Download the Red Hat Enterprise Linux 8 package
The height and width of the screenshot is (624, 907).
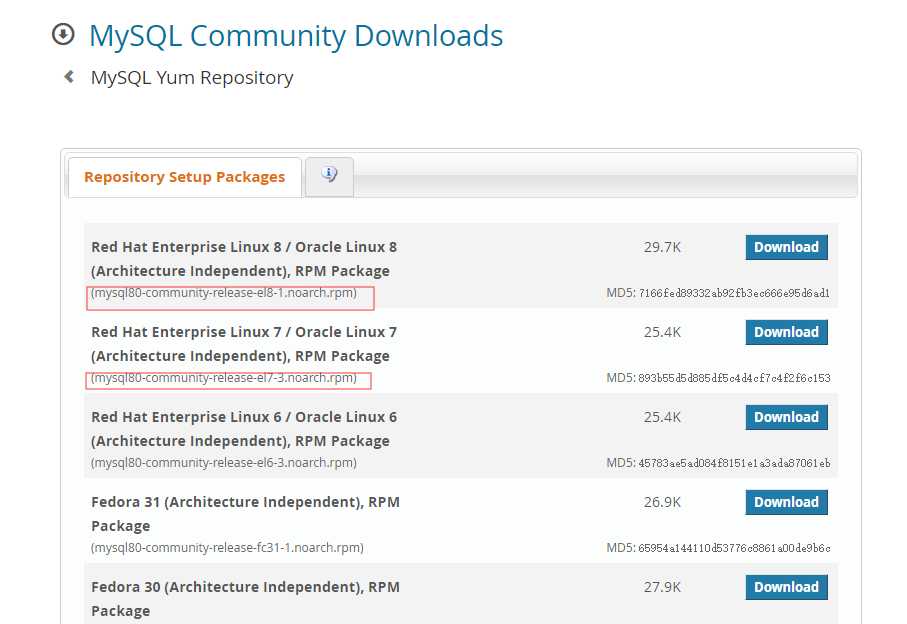786,247
